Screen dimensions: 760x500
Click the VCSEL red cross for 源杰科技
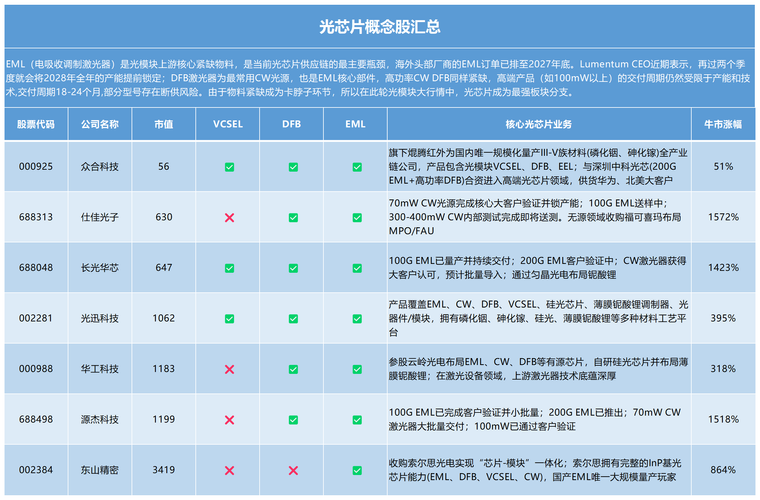229,420
